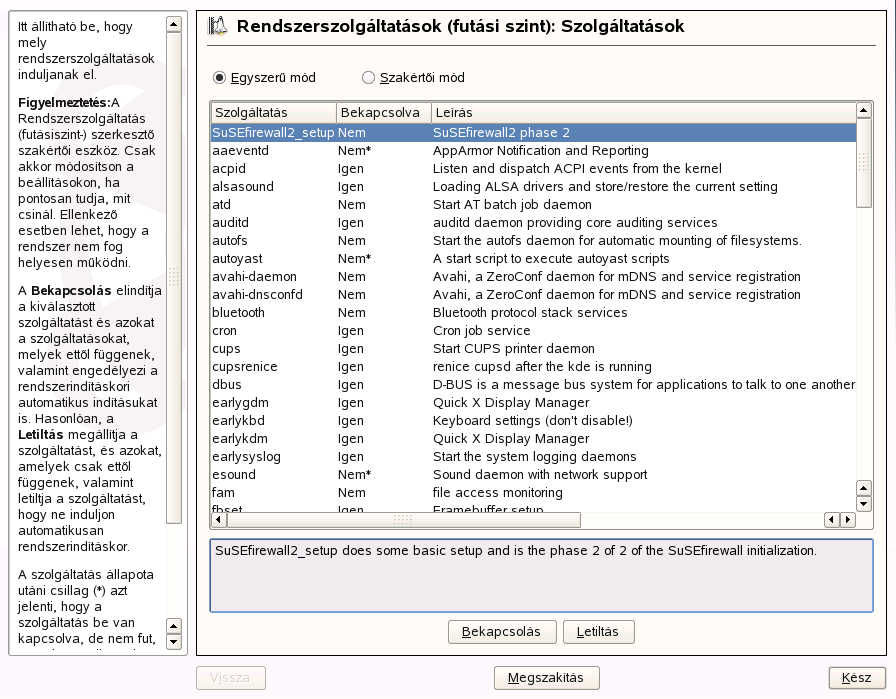Image resolution: width=896 pixels, height=699 pixels.
Task: Select the dbus service row
Action: pos(533,385)
